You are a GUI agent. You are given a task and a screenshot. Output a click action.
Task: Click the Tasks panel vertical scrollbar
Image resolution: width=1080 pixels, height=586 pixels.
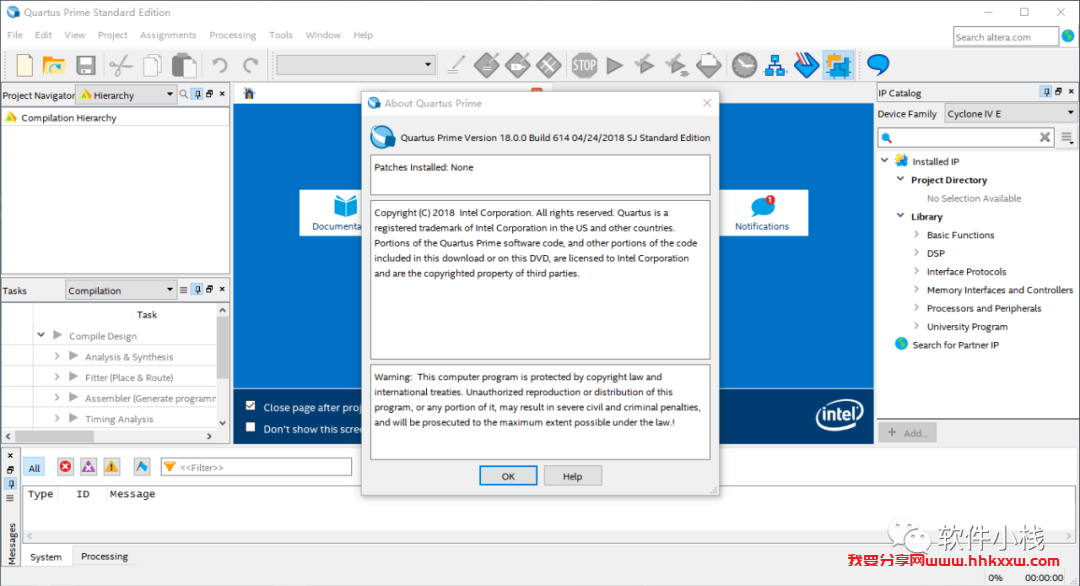(x=222, y=366)
